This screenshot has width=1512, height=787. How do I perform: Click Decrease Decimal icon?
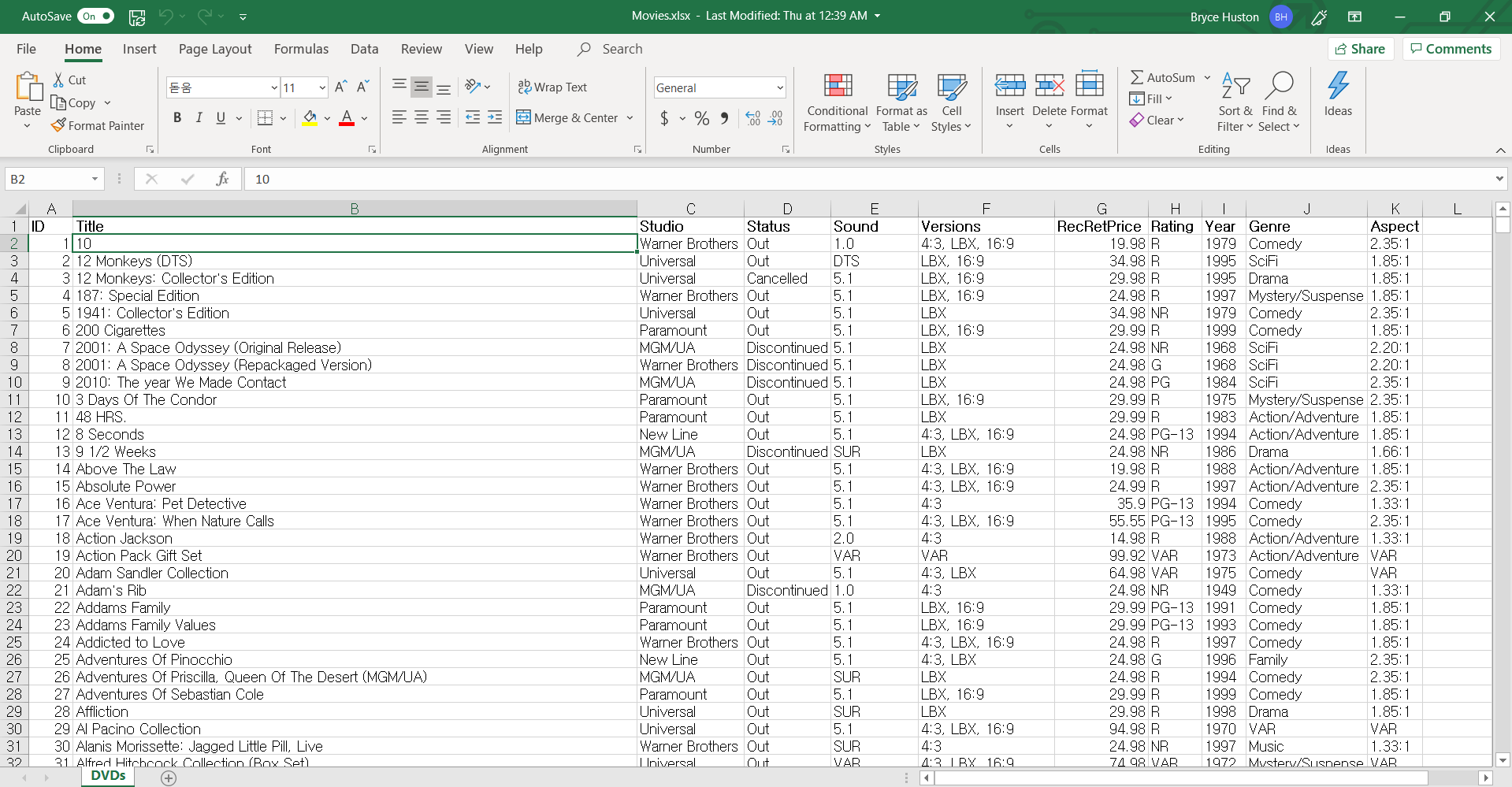tap(775, 118)
